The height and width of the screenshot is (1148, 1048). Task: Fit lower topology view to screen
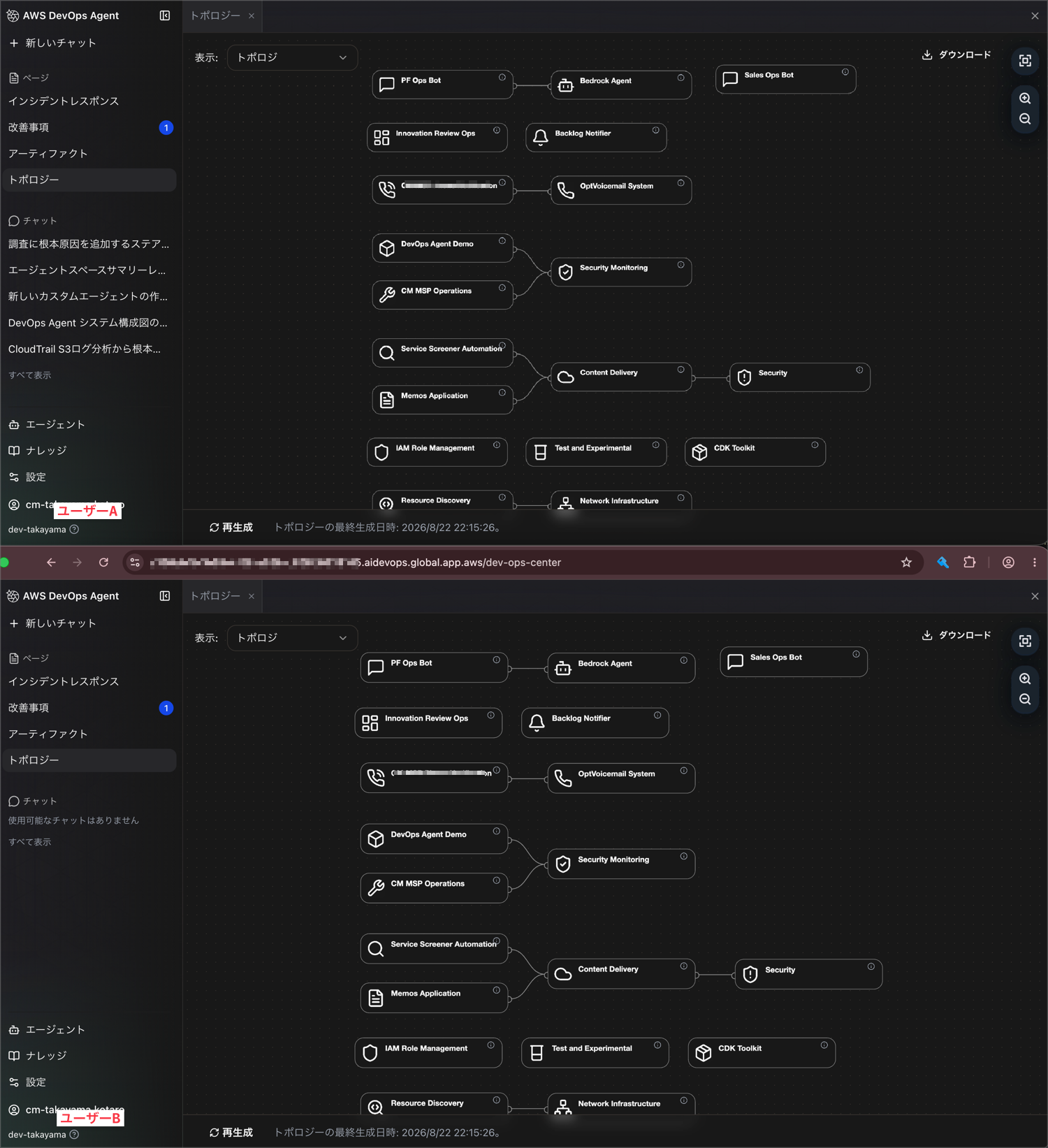coord(1025,641)
